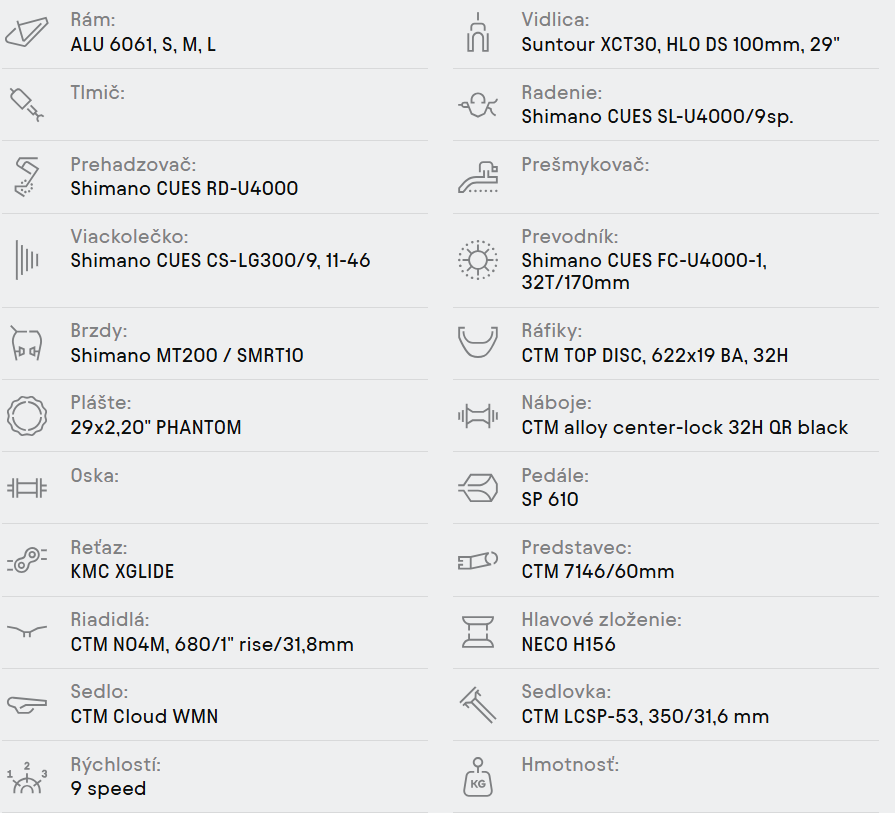Viewport: 895px width, 813px height.
Task: Click the brakes icon beside Brzdy
Action: click(x=27, y=343)
